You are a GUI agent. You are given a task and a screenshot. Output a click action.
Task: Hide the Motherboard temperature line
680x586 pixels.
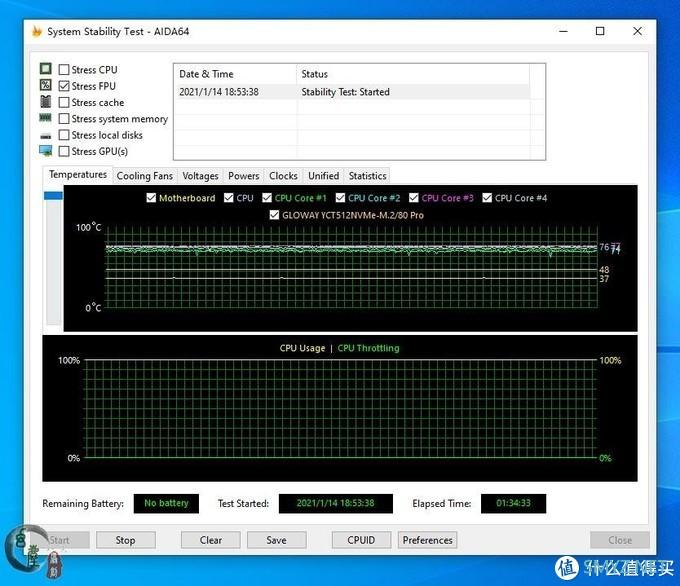pyautogui.click(x=151, y=198)
